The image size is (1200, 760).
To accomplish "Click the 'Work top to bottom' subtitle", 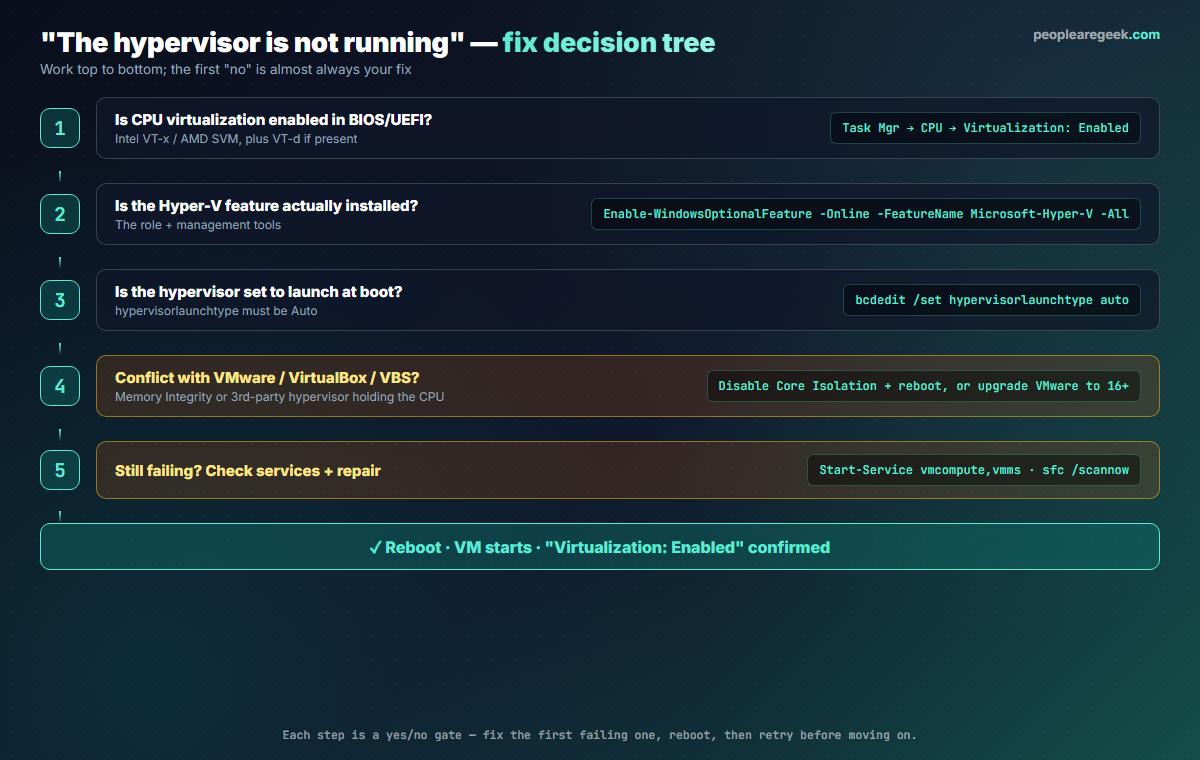I will 225,70.
